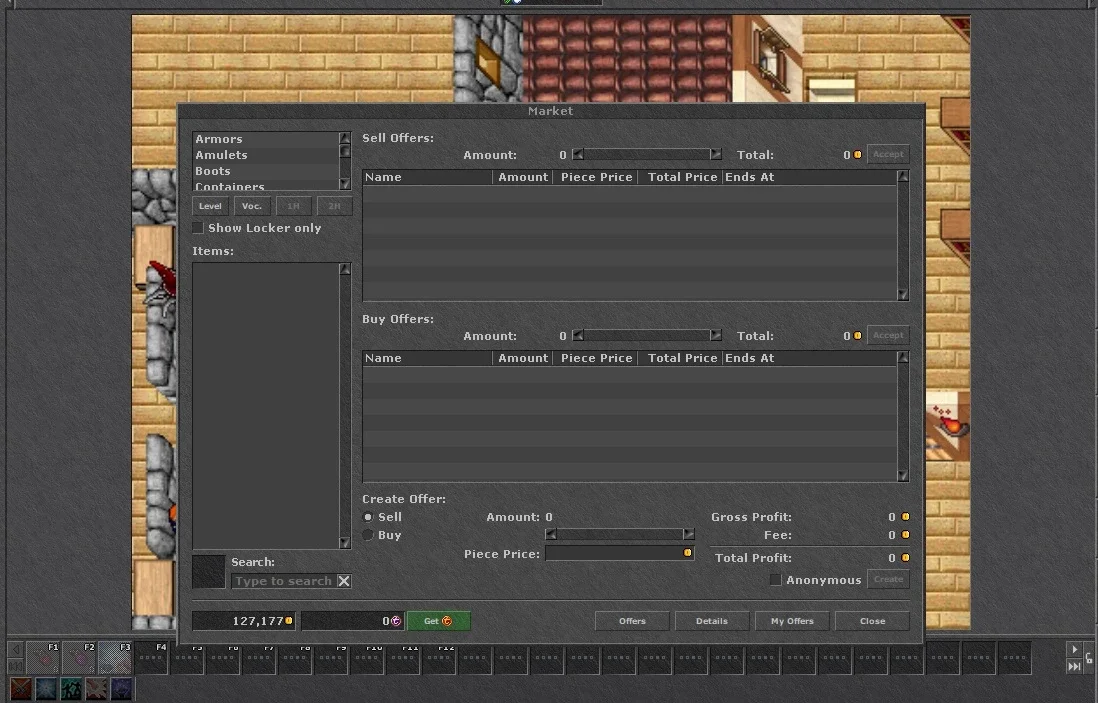Select the Buy radio button

[x=368, y=535]
